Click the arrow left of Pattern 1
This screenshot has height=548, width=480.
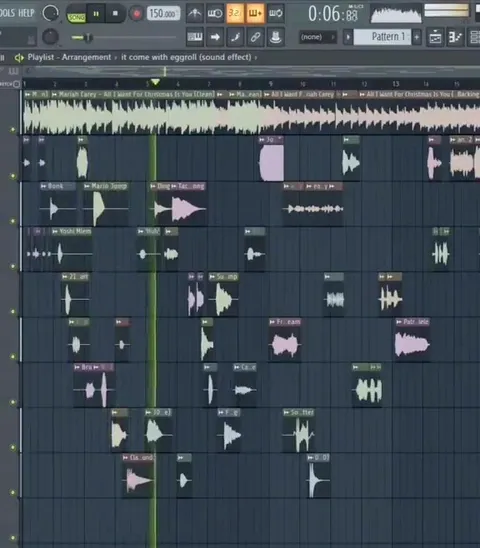(348, 37)
